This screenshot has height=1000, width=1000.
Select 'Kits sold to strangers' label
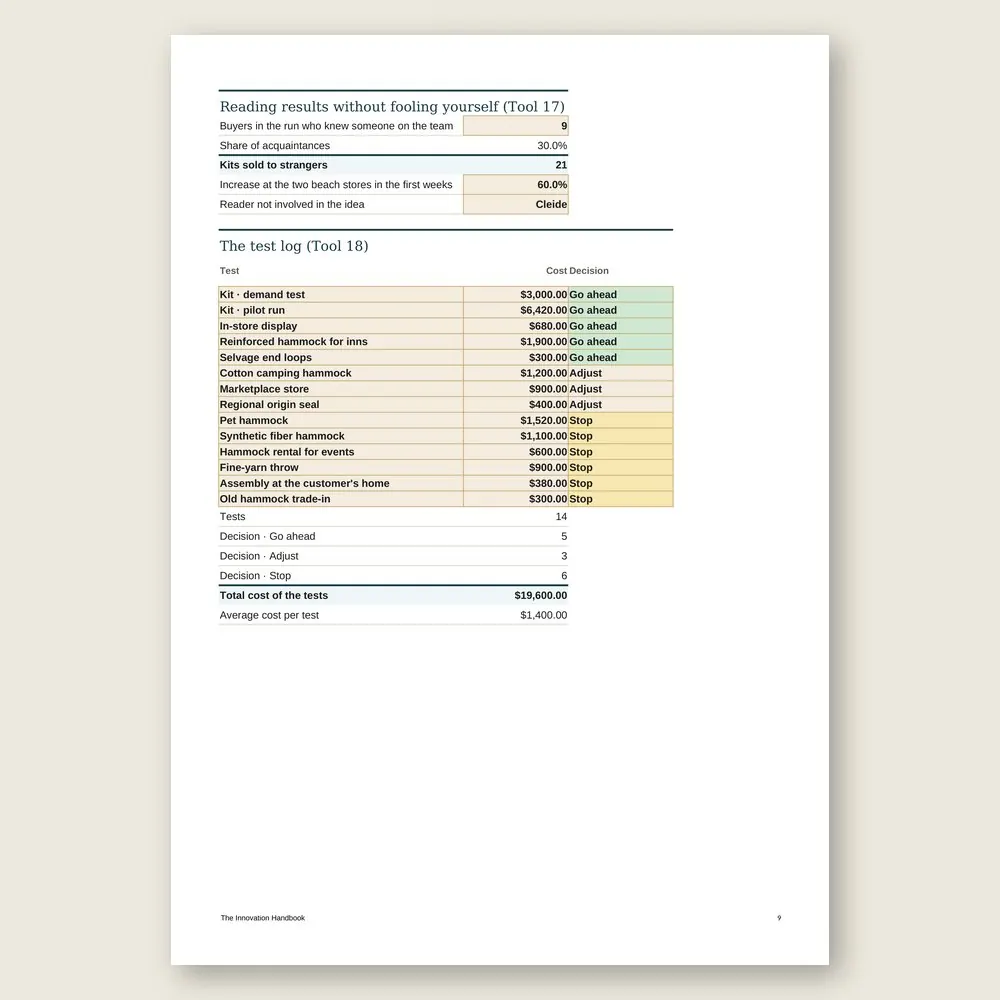coord(274,165)
